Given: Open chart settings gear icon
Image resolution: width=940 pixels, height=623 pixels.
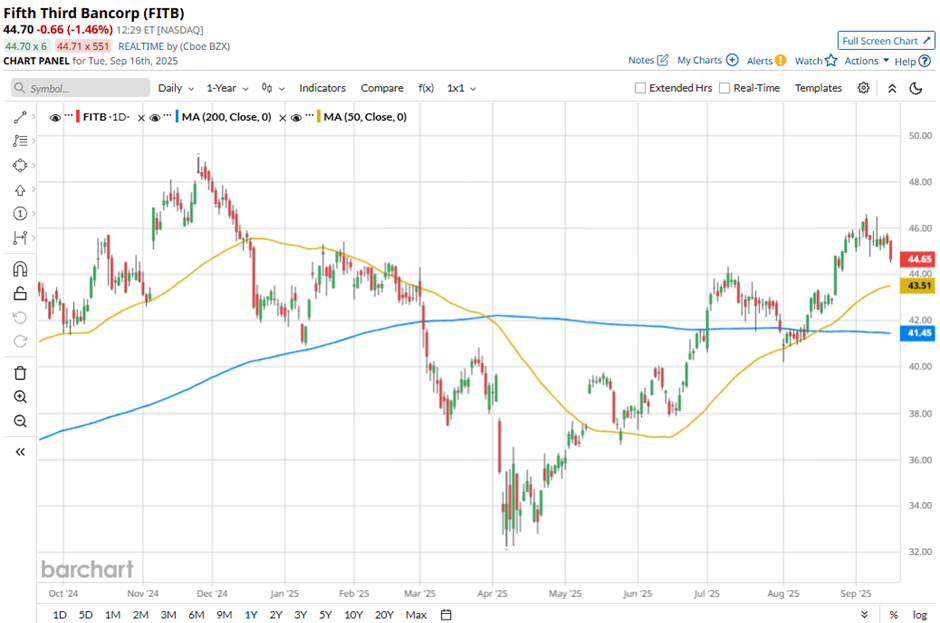Looking at the screenshot, I should tap(863, 88).
